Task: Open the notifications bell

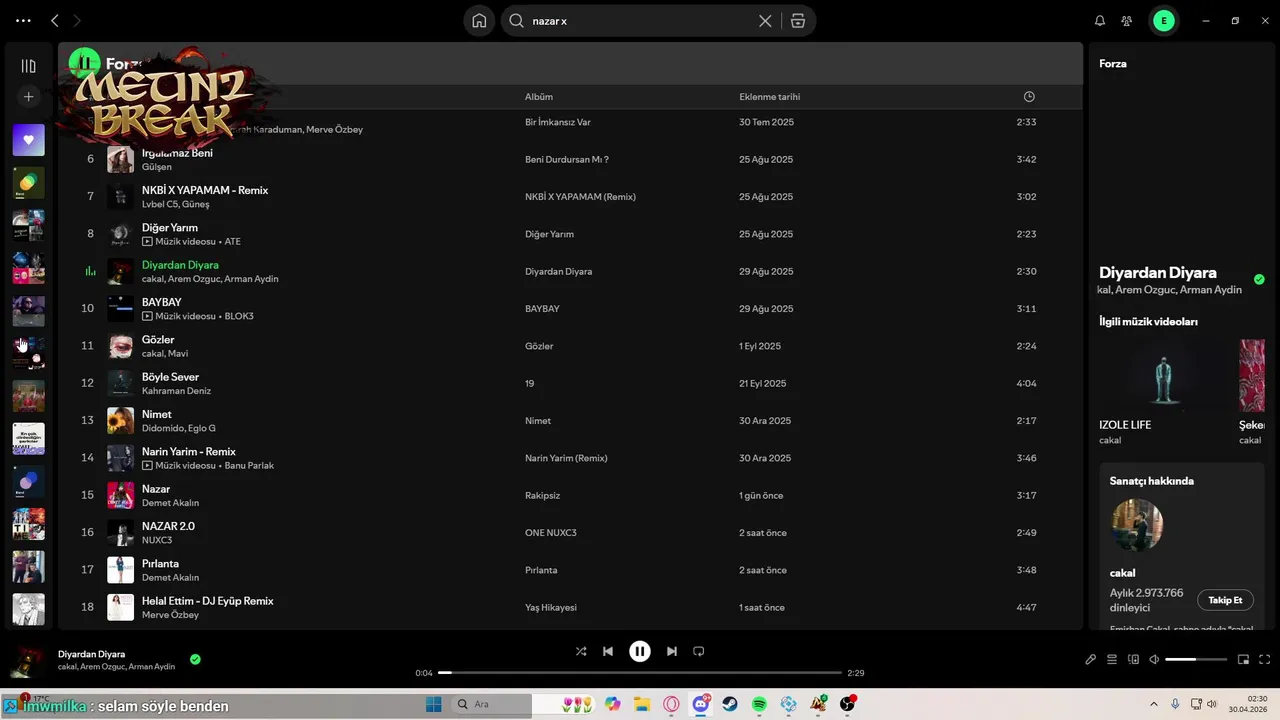Action: [1100, 20]
